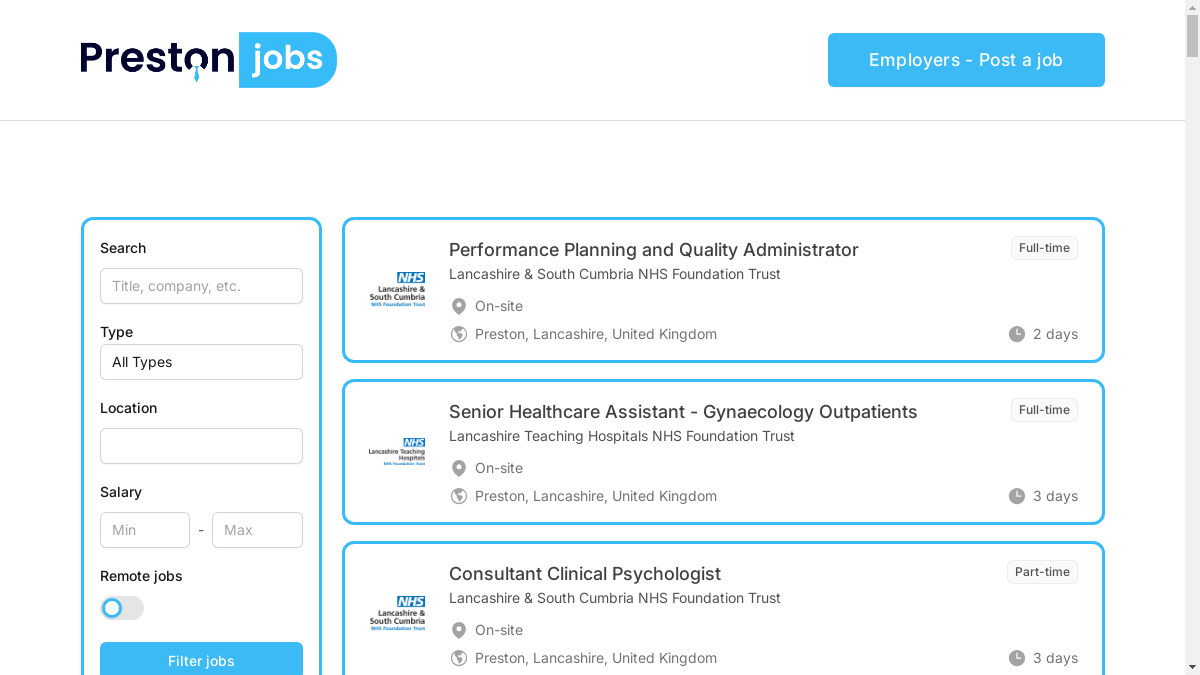Click the Max salary field
This screenshot has height=675, width=1200.
pos(257,530)
